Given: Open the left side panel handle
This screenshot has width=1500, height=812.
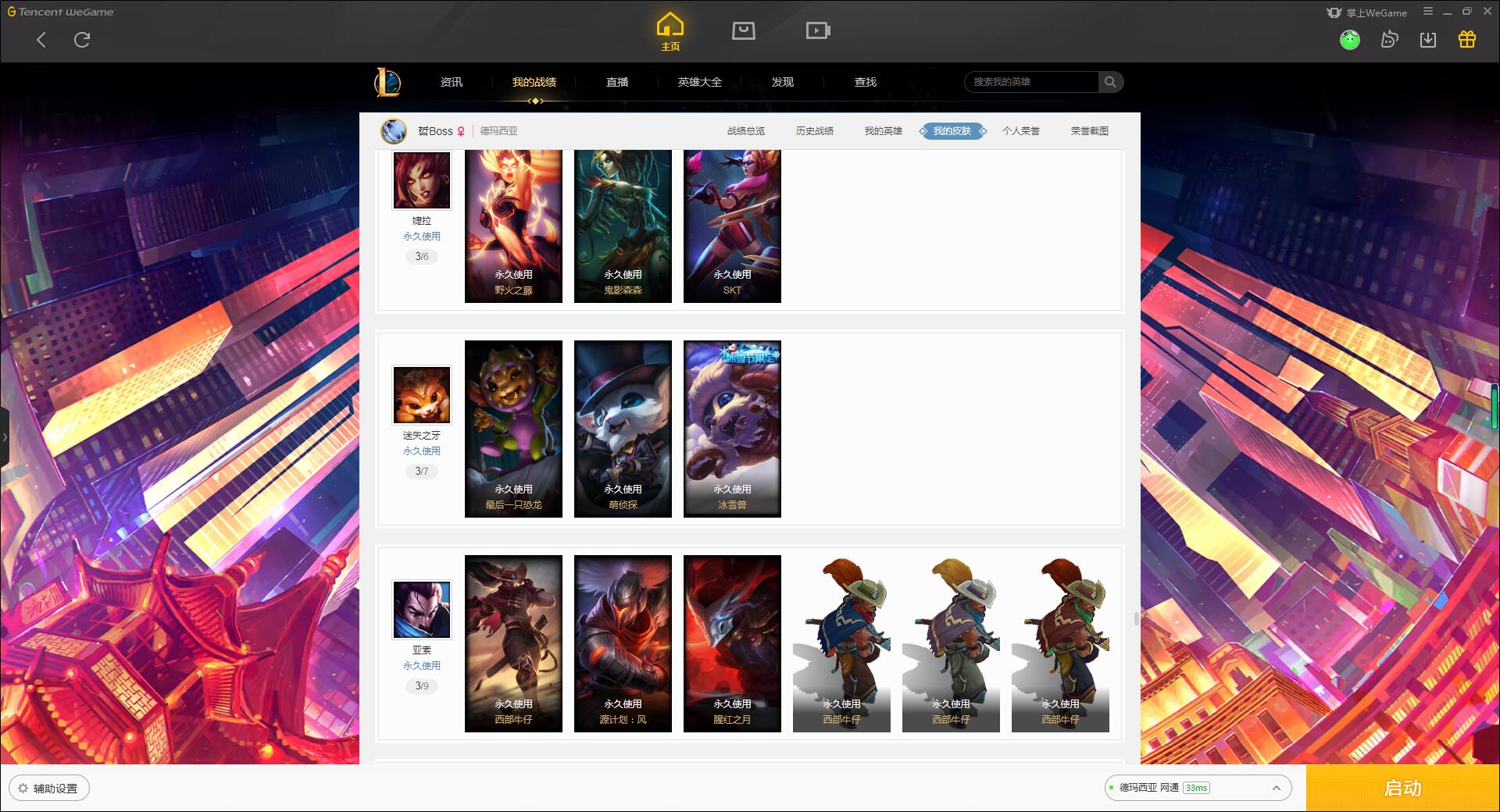Looking at the screenshot, I should (x=5, y=437).
